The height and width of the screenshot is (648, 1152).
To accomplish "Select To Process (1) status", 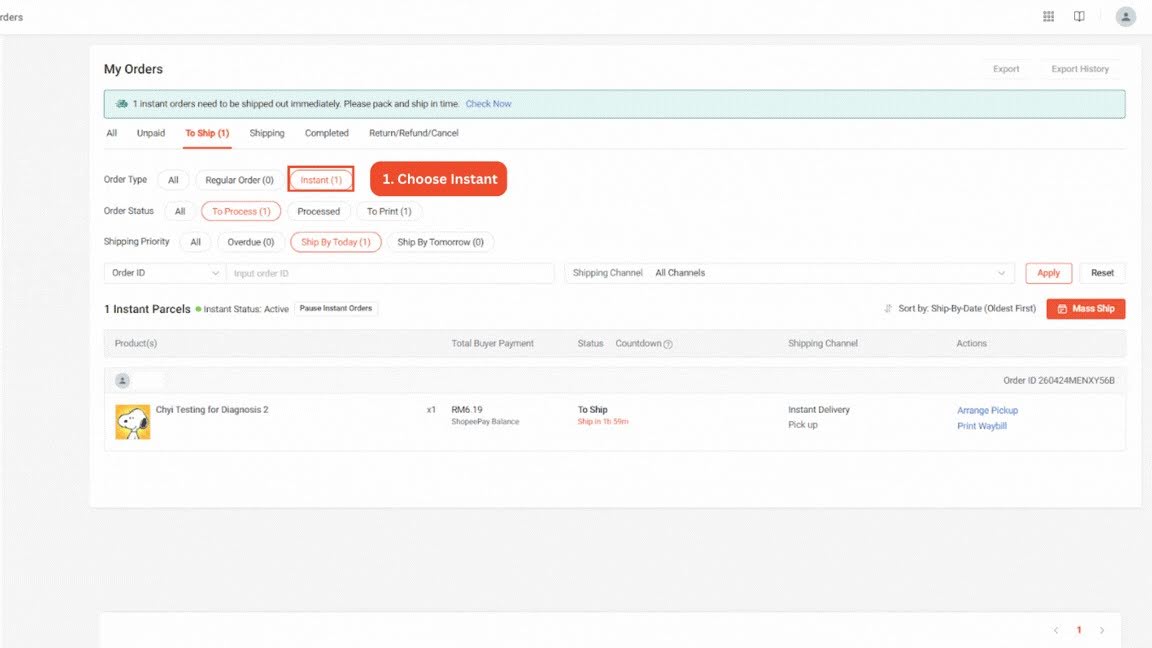I will point(241,212).
